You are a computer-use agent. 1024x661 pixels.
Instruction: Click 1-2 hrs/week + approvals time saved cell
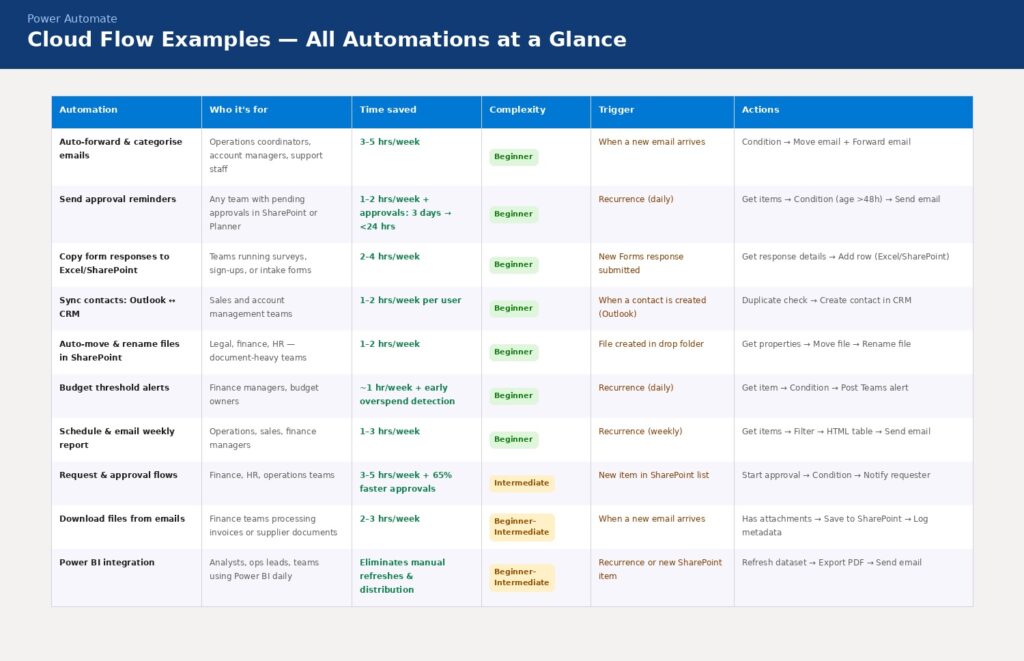(x=406, y=213)
